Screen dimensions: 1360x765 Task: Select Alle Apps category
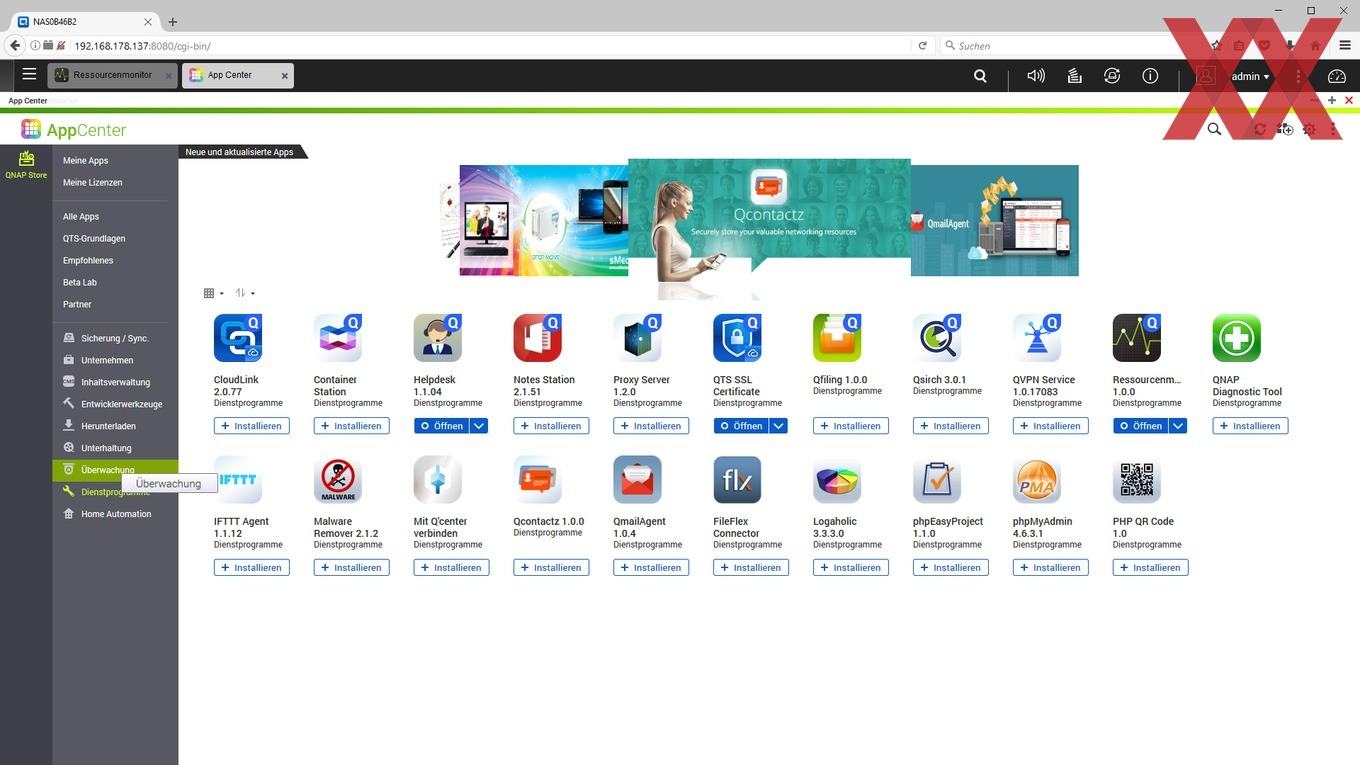pos(81,216)
